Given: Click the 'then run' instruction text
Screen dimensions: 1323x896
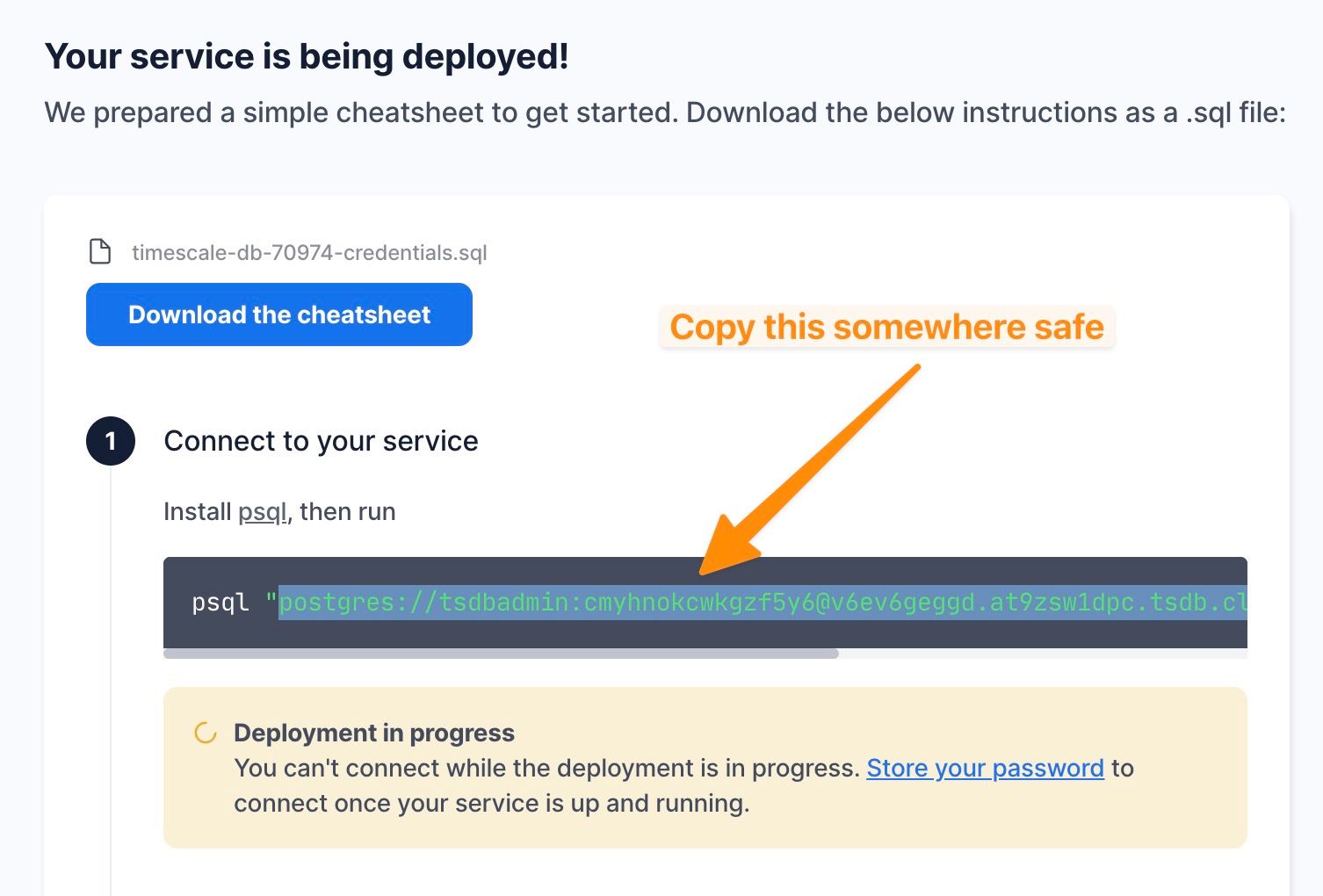Looking at the screenshot, I should pos(348,511).
